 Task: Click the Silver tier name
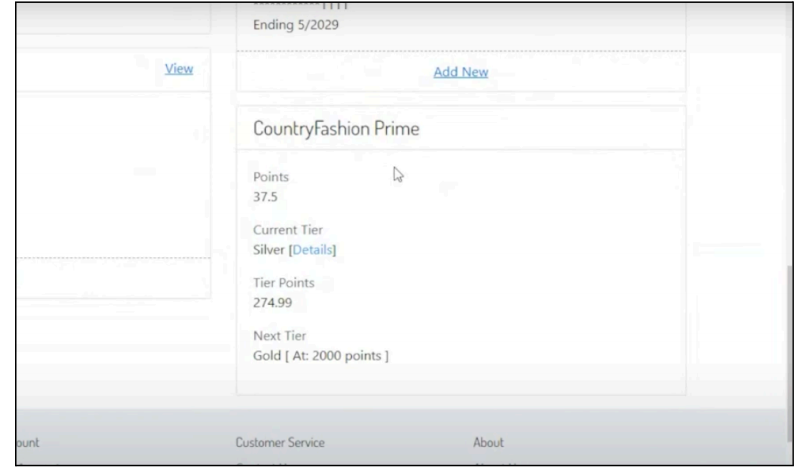pyautogui.click(x=269, y=249)
